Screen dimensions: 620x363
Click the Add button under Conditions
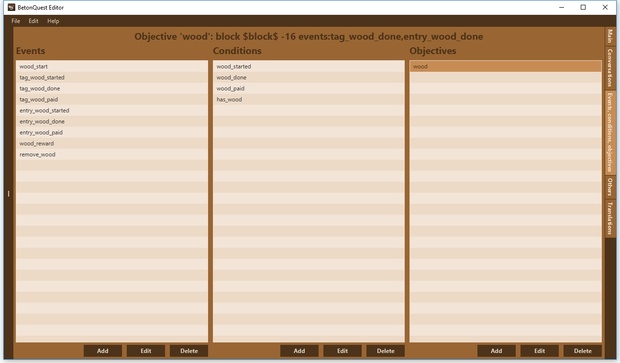coord(299,351)
